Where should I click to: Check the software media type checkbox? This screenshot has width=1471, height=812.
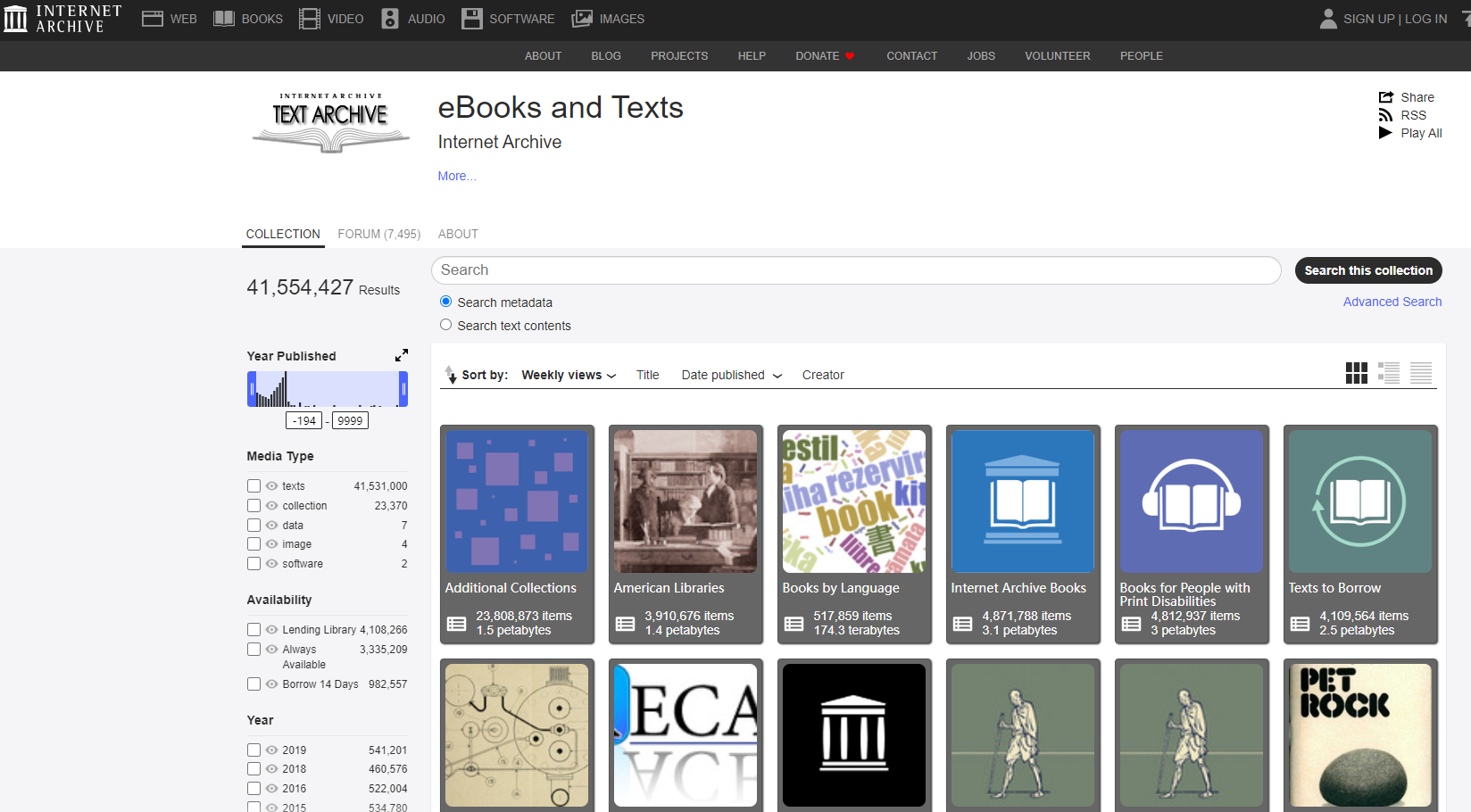tap(253, 564)
